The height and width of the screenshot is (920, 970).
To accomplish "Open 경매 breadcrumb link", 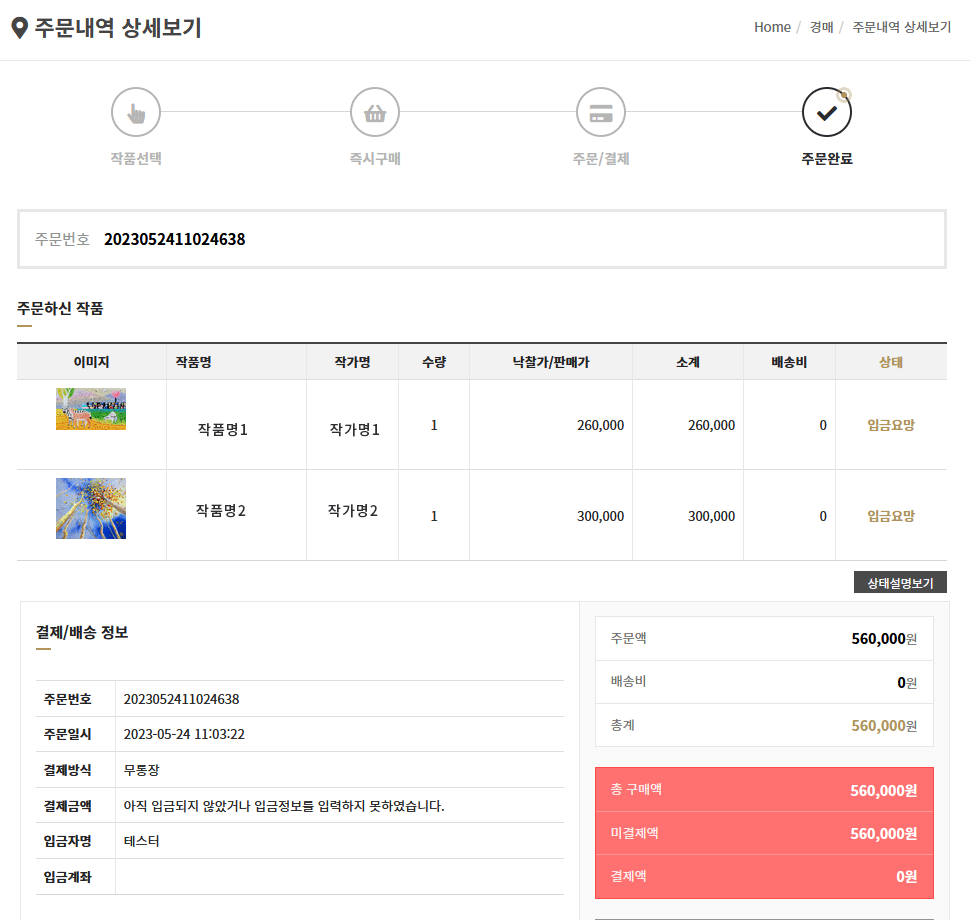I will click(822, 27).
